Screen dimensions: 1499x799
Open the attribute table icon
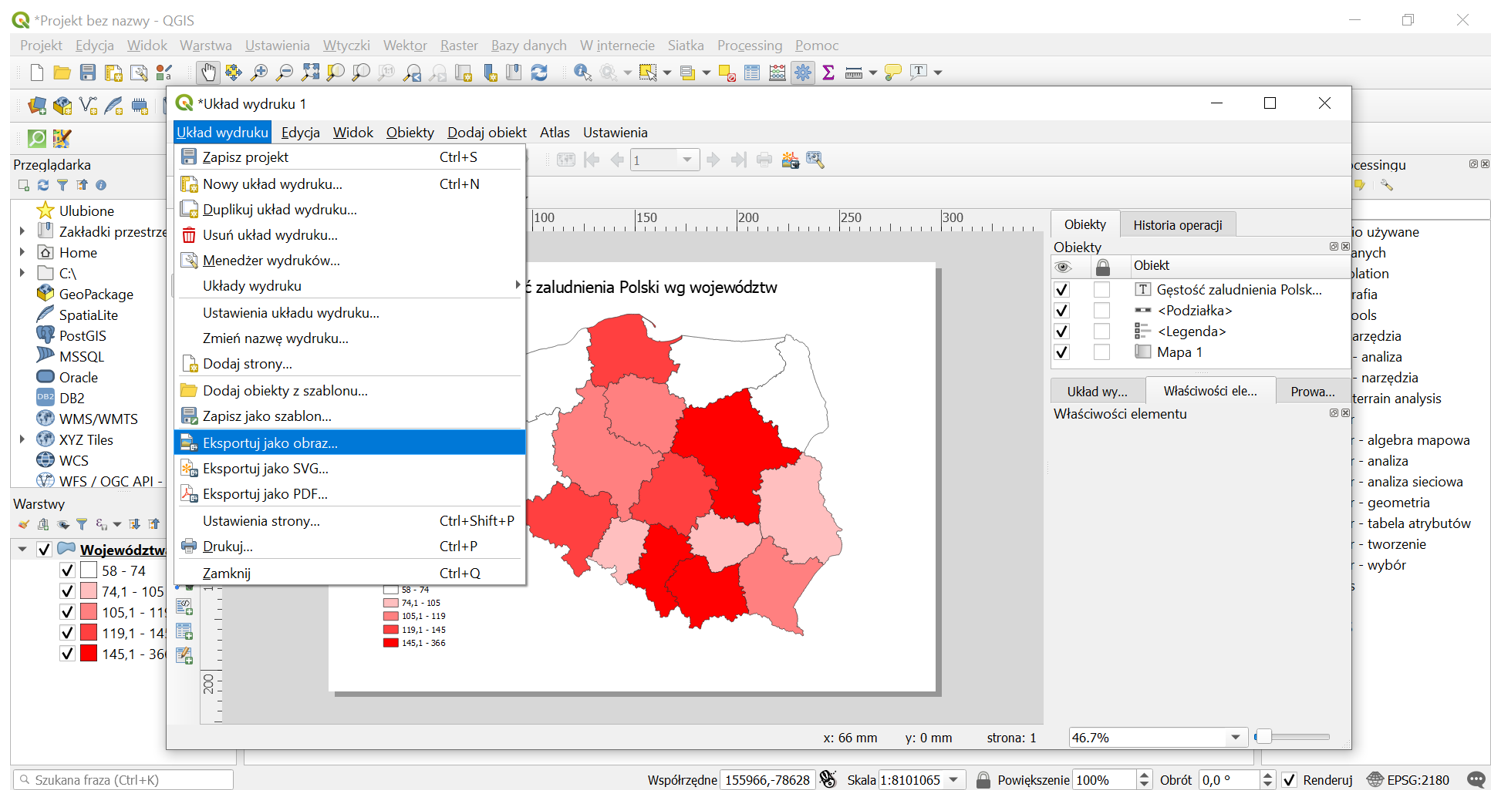click(x=751, y=72)
